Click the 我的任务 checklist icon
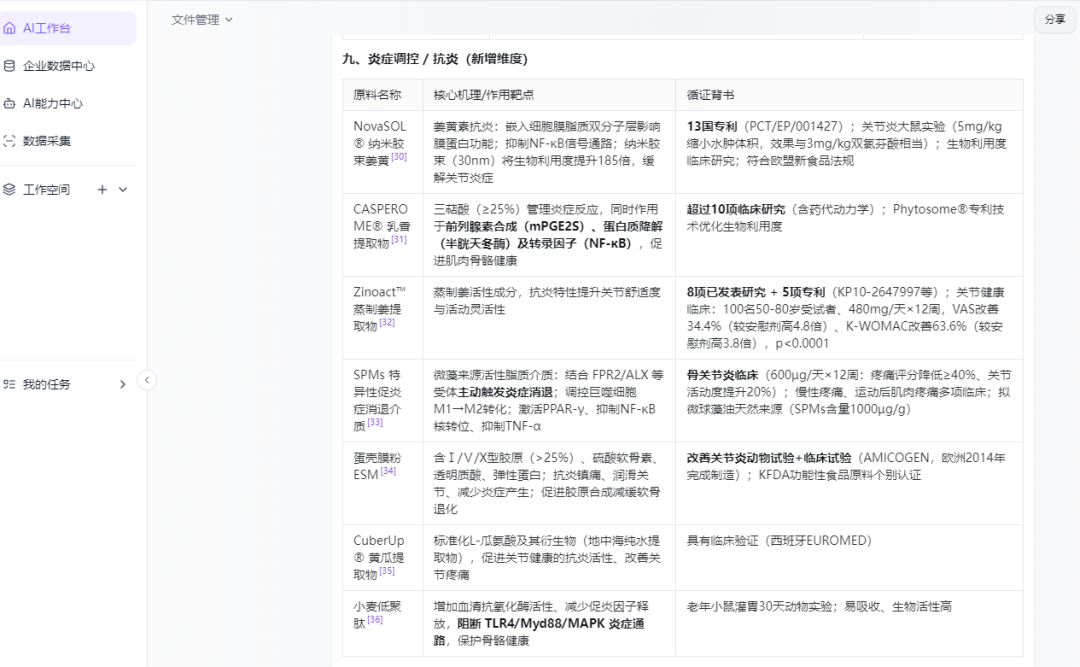 point(10,384)
